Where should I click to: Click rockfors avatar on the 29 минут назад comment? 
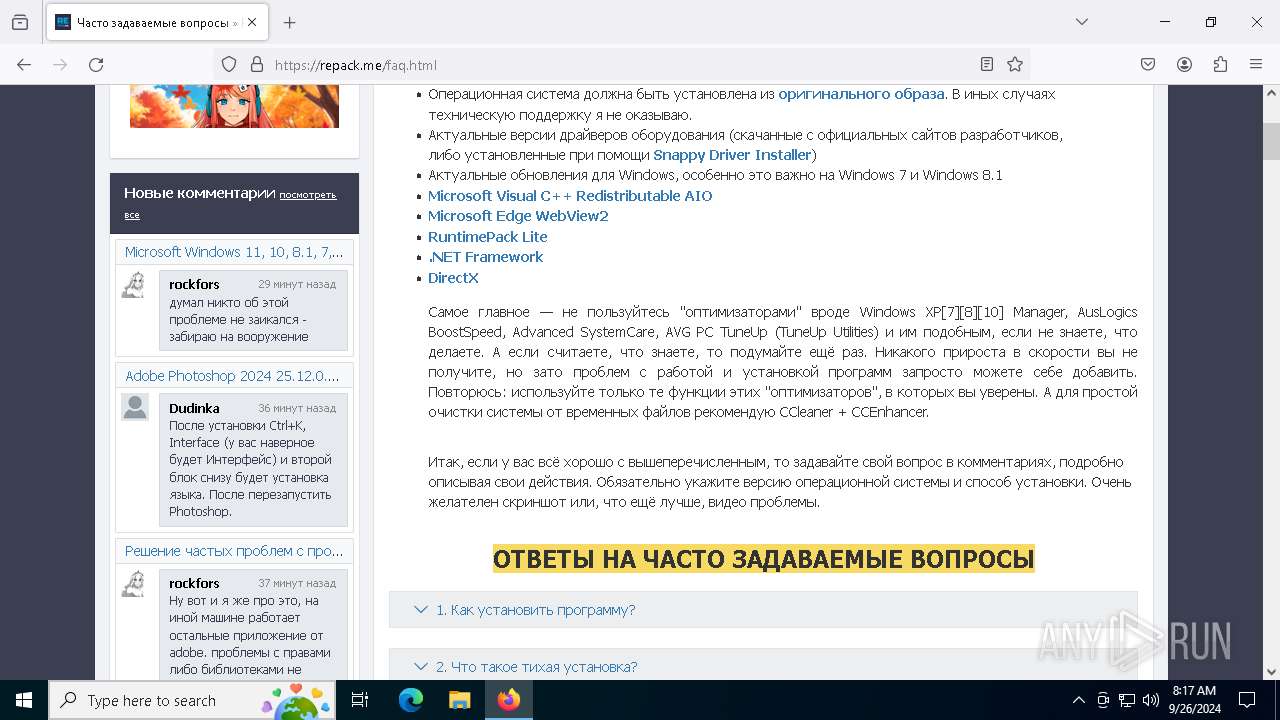134,284
